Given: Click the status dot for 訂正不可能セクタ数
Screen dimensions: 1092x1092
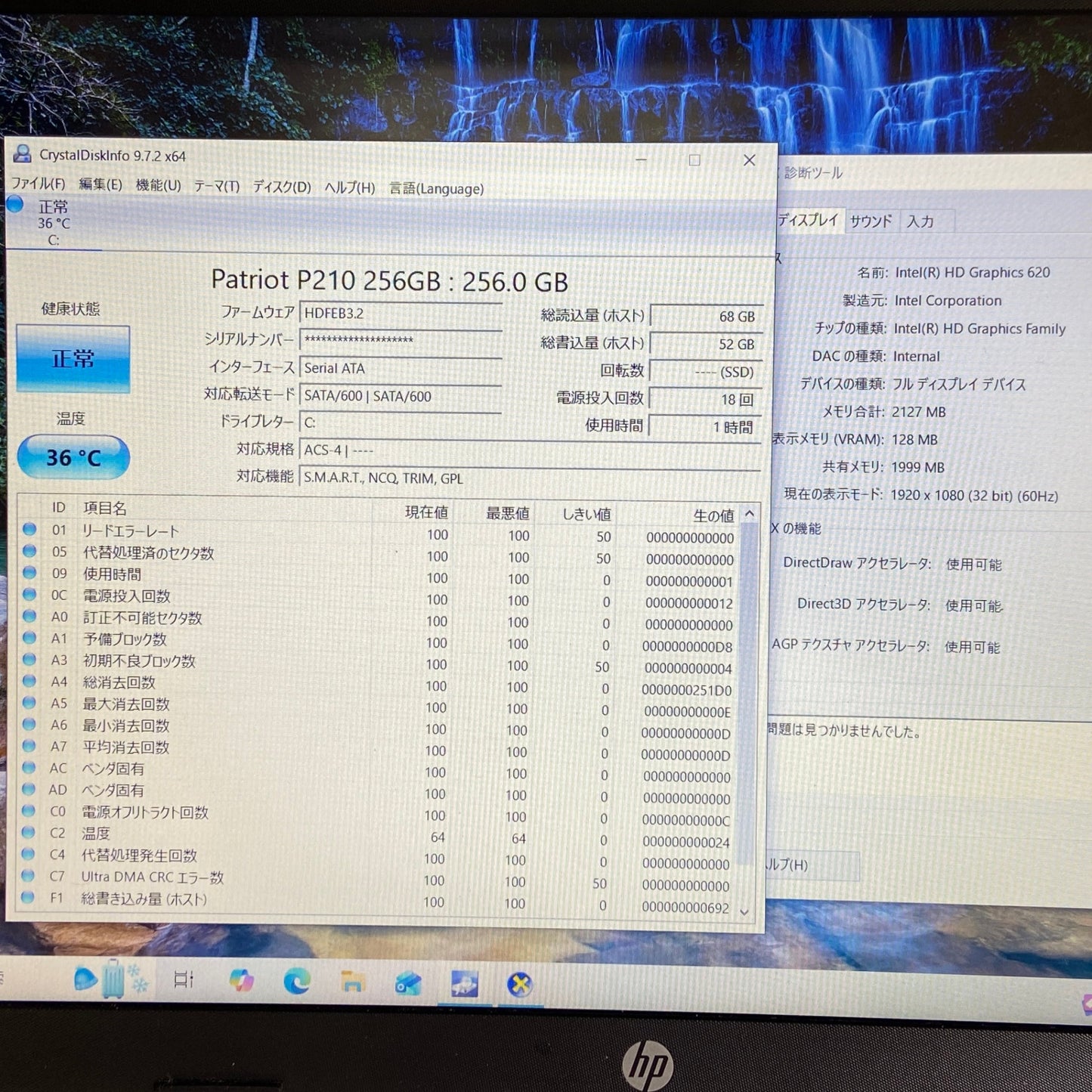Looking at the screenshot, I should coord(29,616).
